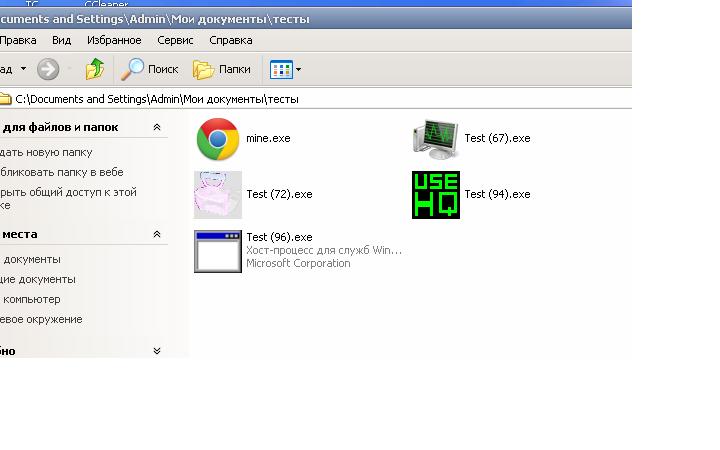Go up one folder level

coord(95,69)
